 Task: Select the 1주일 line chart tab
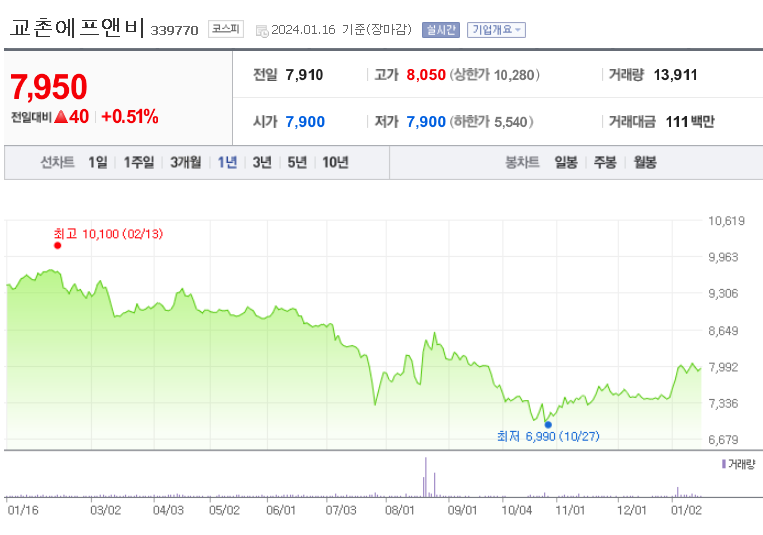(x=138, y=162)
